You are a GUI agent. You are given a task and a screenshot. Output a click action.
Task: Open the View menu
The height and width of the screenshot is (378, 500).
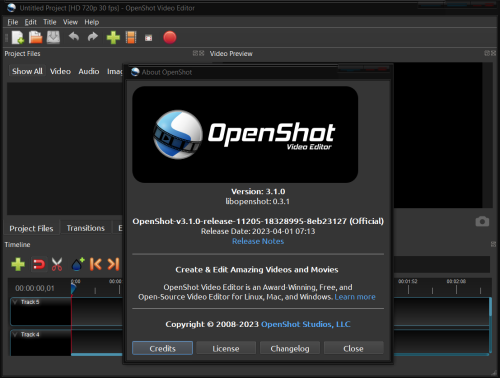tap(70, 22)
